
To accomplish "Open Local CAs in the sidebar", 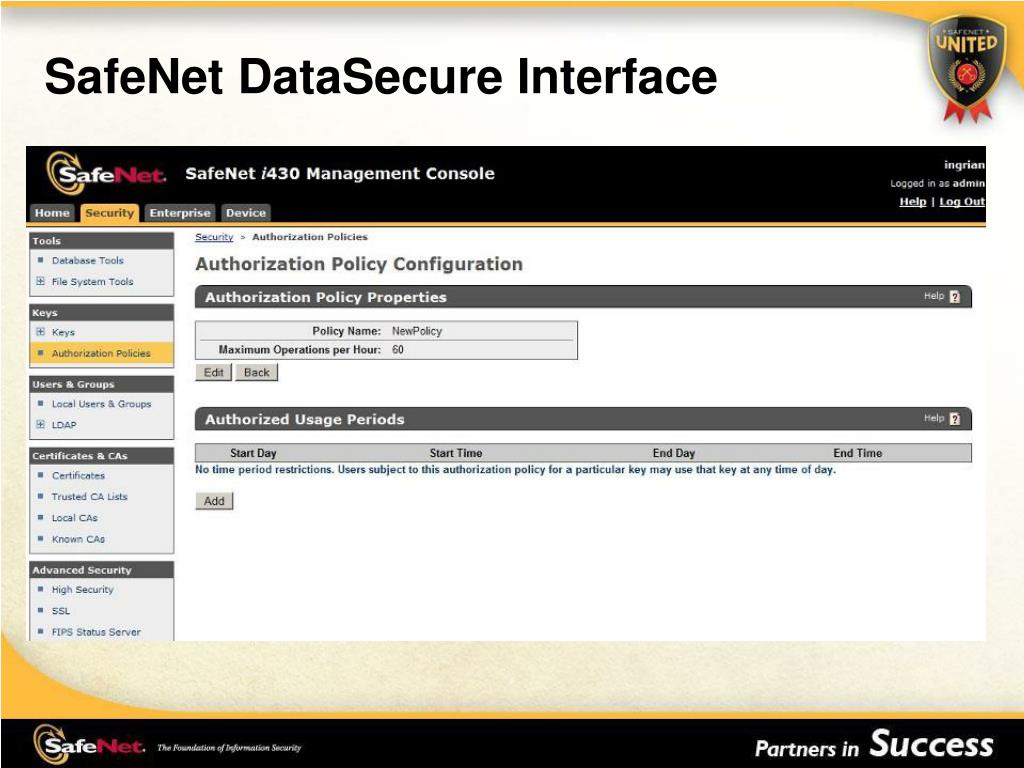I will click(74, 518).
